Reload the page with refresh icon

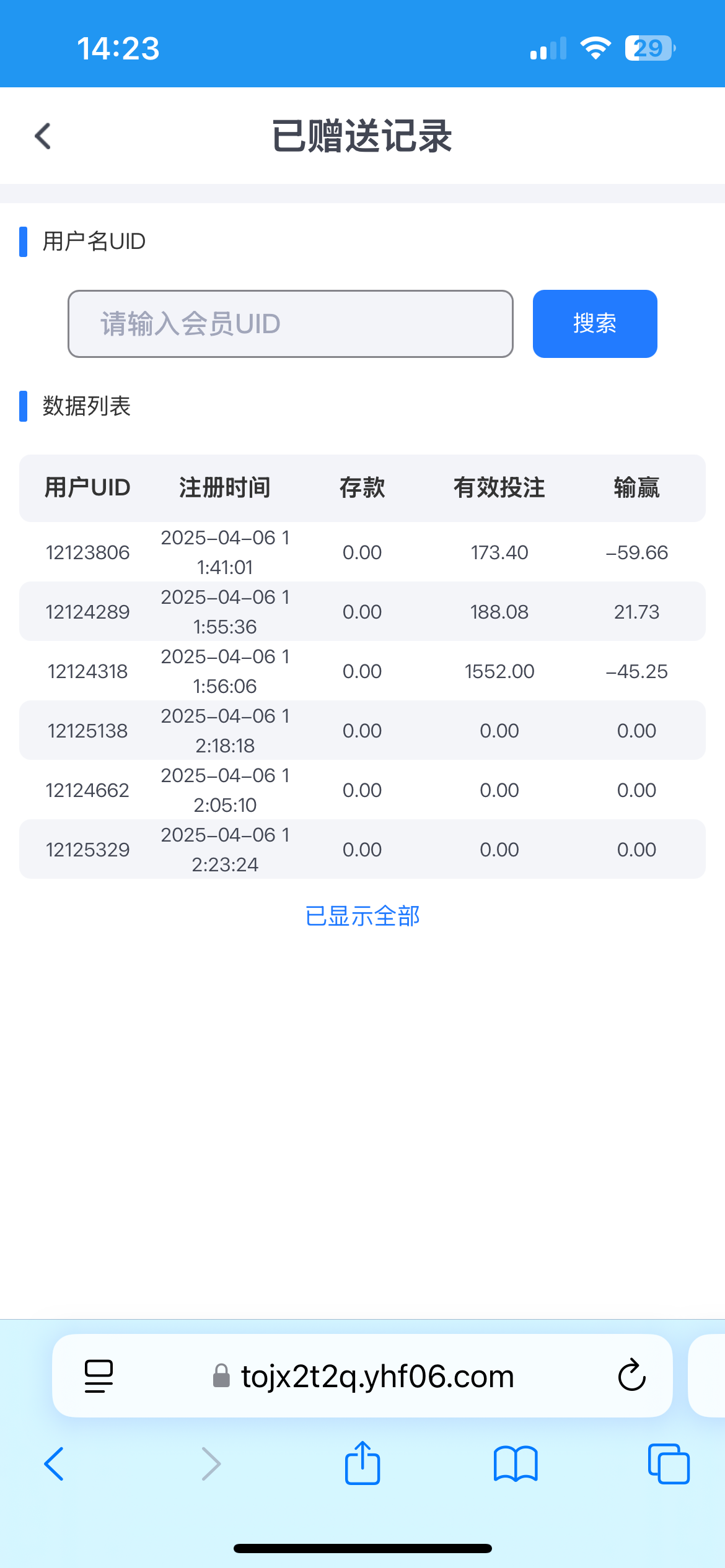(631, 1376)
